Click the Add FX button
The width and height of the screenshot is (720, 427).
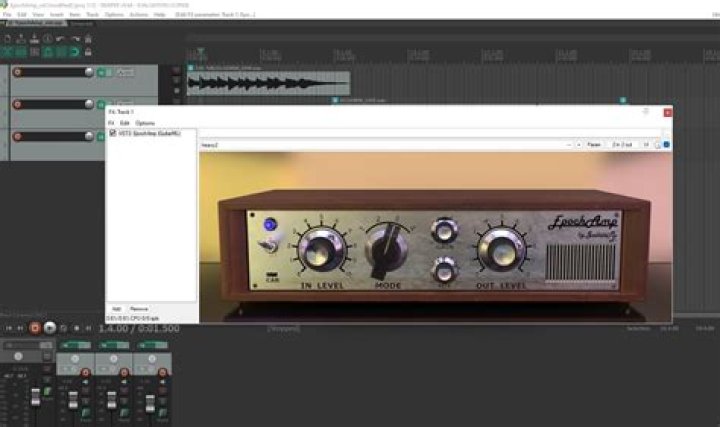point(117,309)
